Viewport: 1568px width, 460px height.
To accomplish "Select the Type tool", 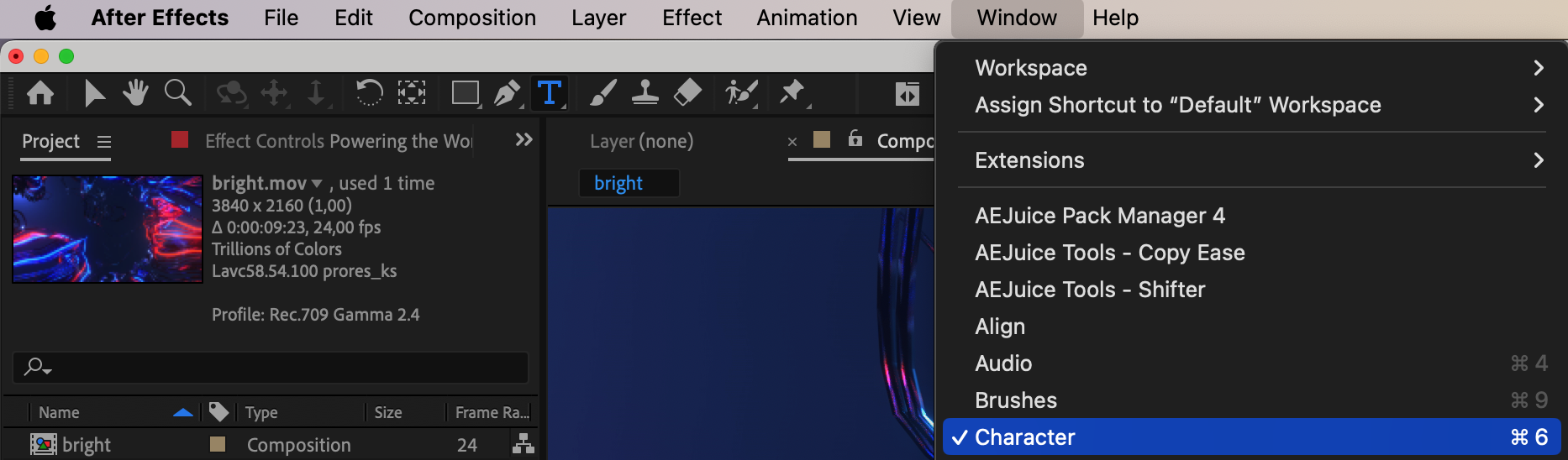I will click(549, 92).
